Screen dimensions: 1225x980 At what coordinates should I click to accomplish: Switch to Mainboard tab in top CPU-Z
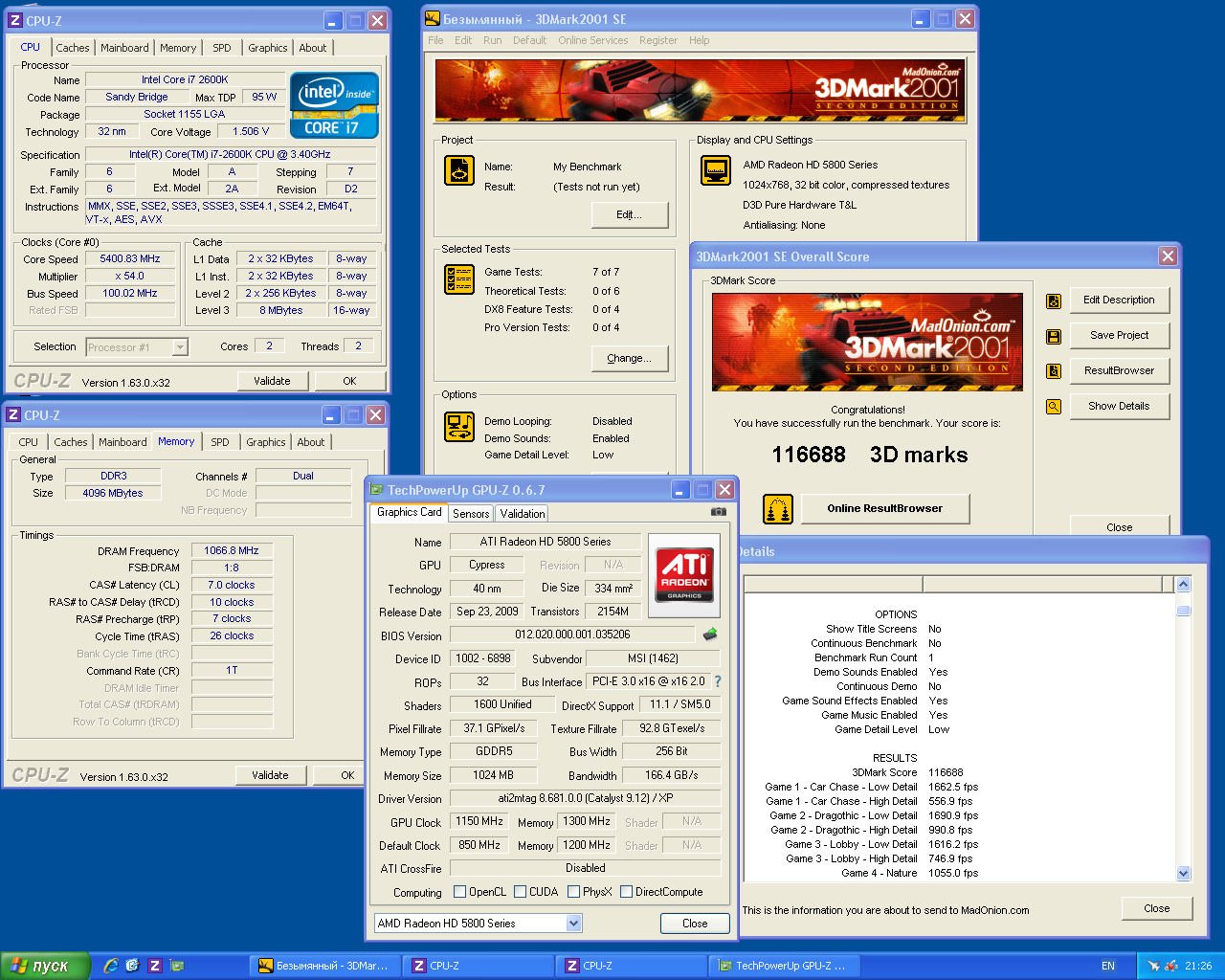[124, 48]
